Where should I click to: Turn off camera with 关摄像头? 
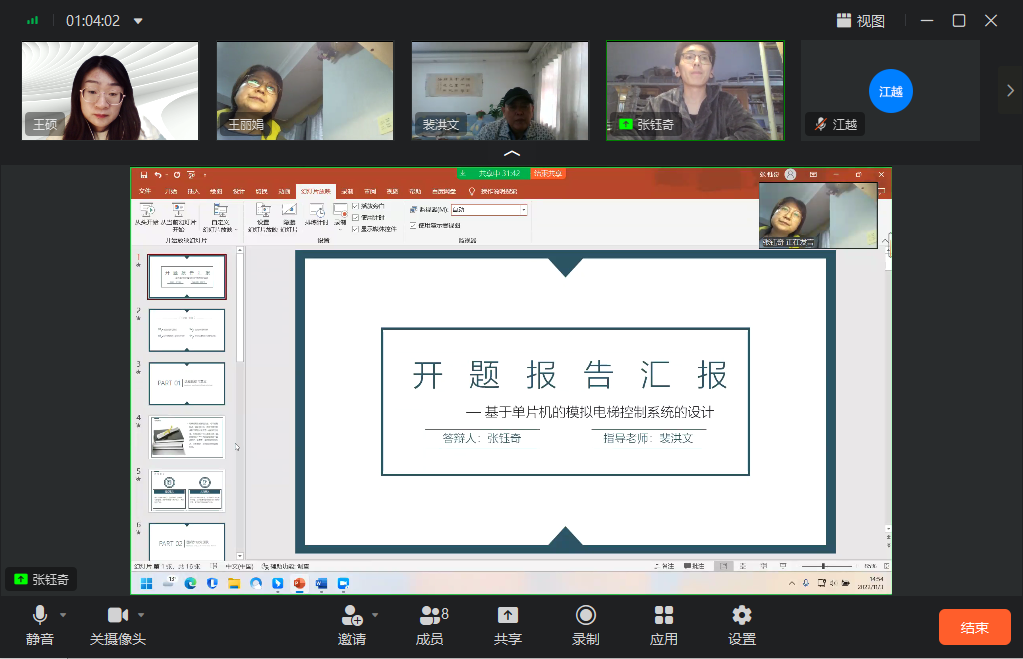coord(117,616)
